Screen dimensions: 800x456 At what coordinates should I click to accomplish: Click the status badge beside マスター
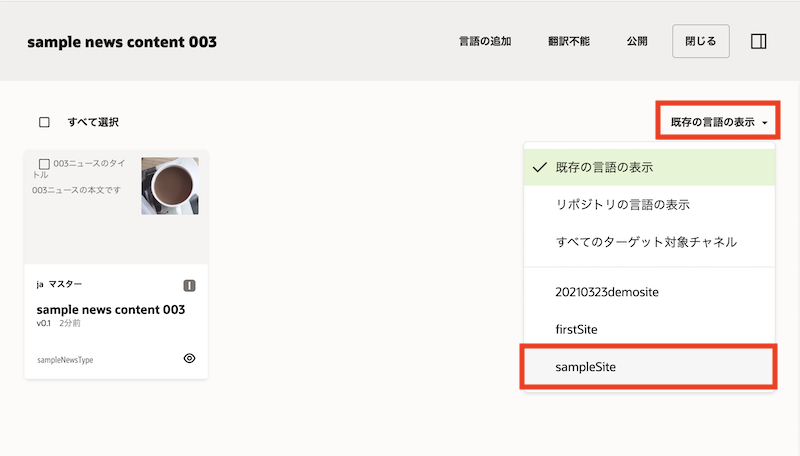point(190,285)
